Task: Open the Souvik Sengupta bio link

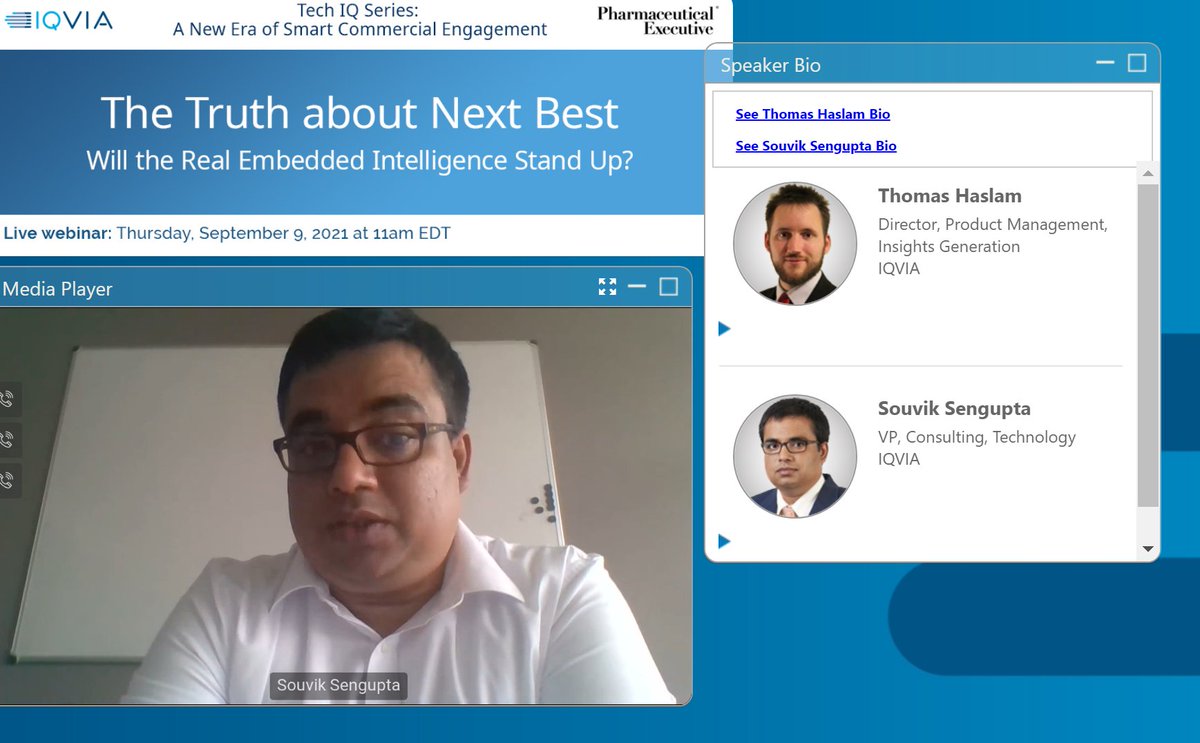Action: (816, 146)
